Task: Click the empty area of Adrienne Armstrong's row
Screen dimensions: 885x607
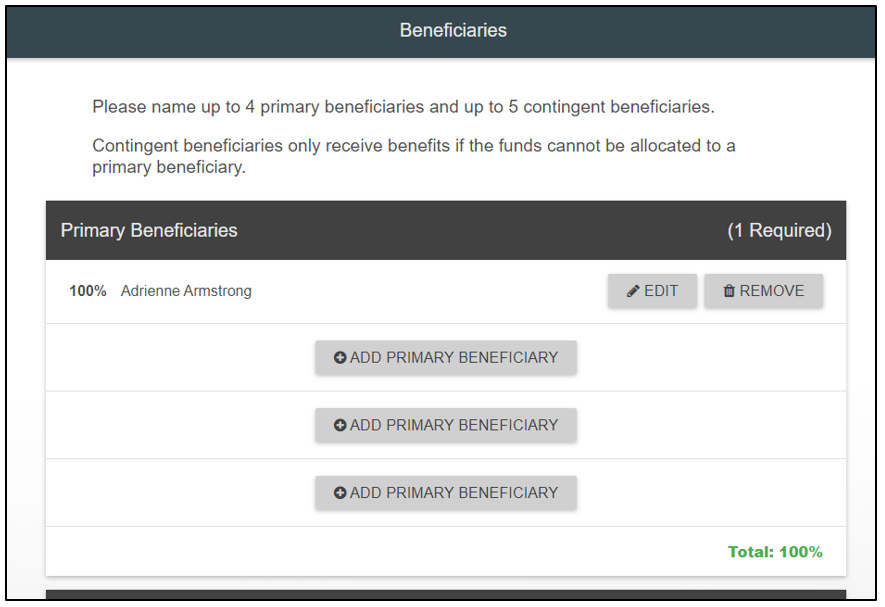Action: click(x=430, y=291)
